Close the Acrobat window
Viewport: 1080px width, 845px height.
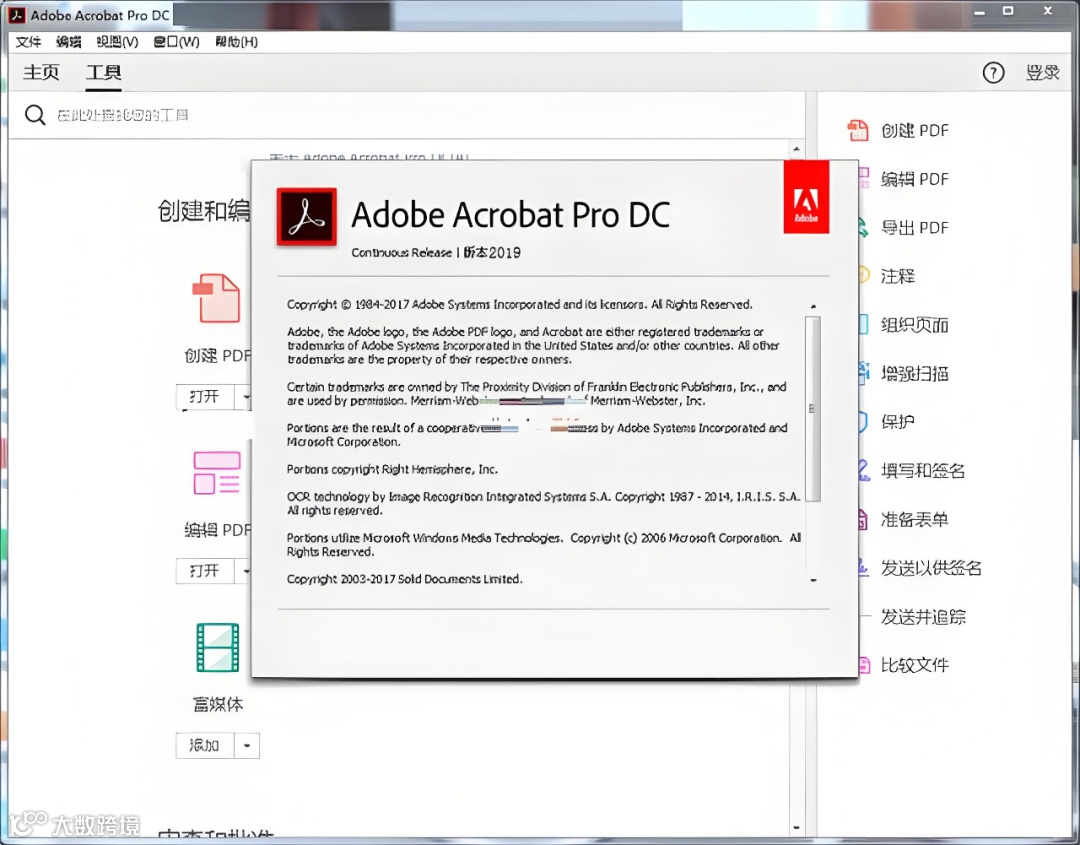coord(1048,11)
